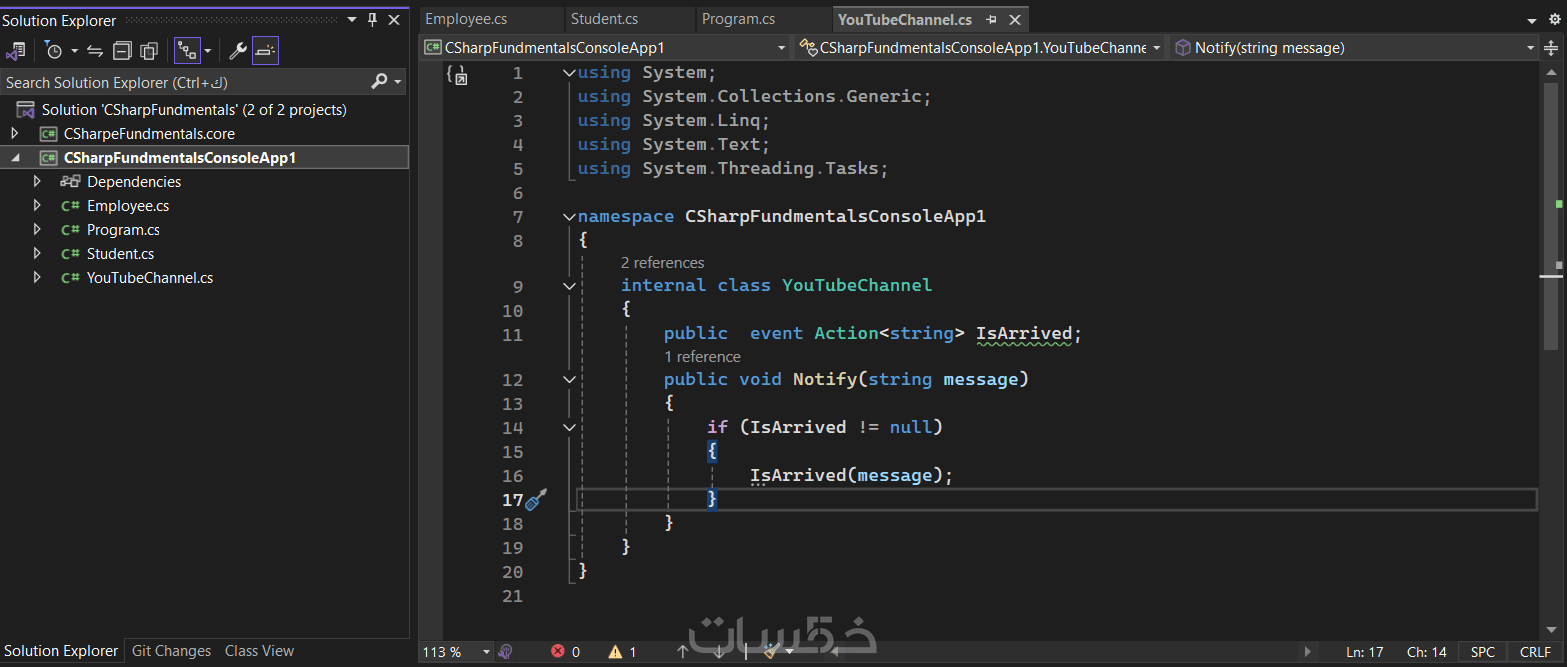Open Pending Changes Filter dropdown arrow
1567x667 pixels.
pyautogui.click(x=74, y=50)
